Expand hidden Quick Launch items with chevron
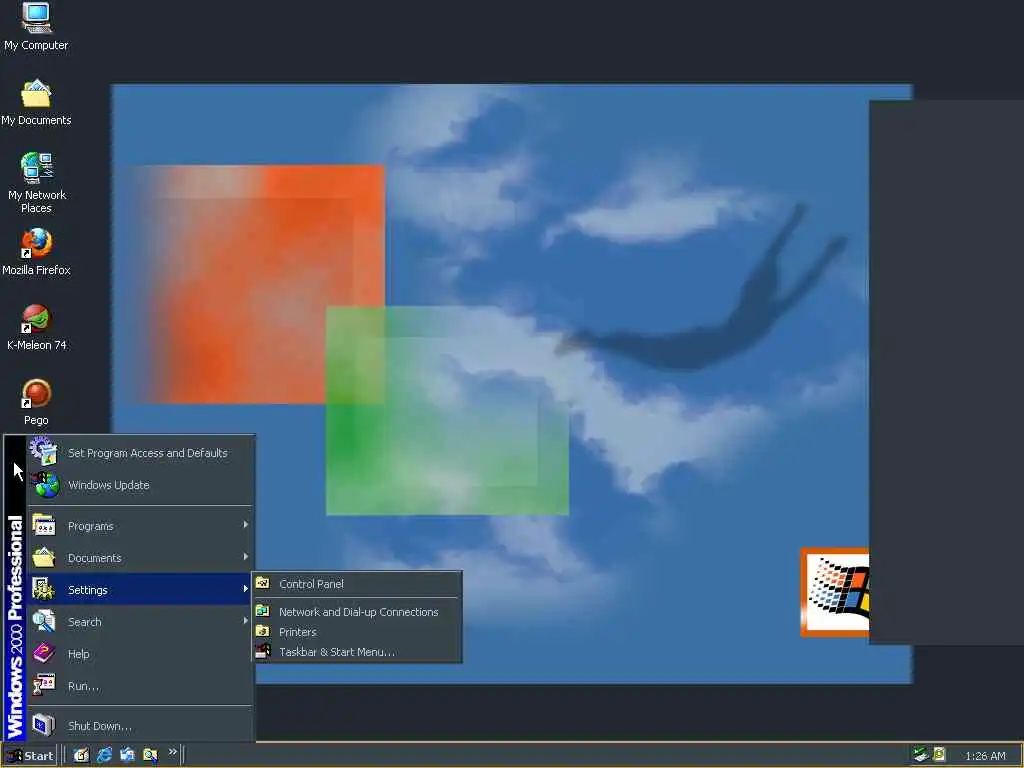Image resolution: width=1024 pixels, height=768 pixels. click(172, 752)
